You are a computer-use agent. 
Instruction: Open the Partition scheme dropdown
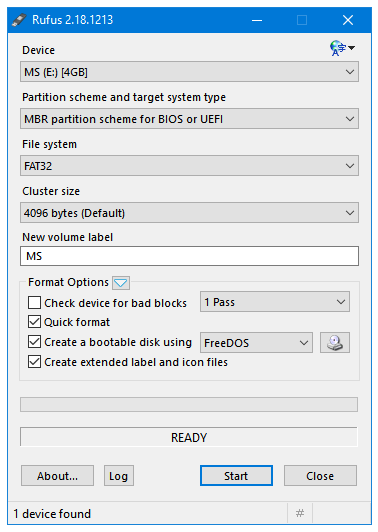pos(189,119)
